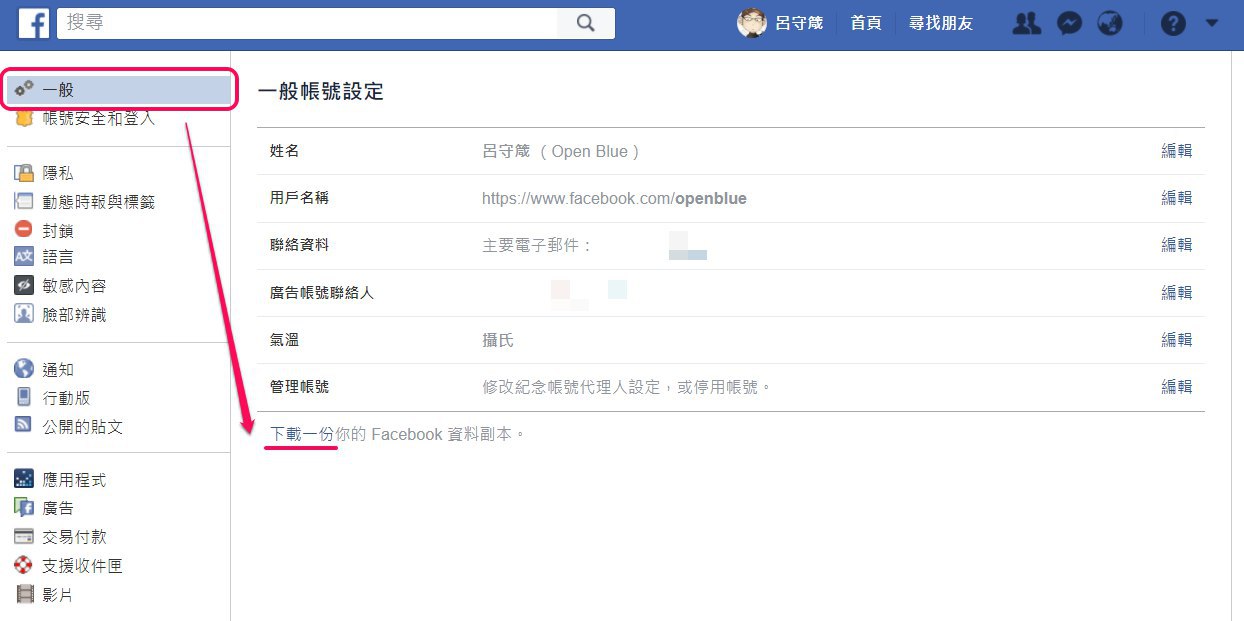Click the globe icon beside 通知
This screenshot has width=1244, height=621.
coord(24,369)
